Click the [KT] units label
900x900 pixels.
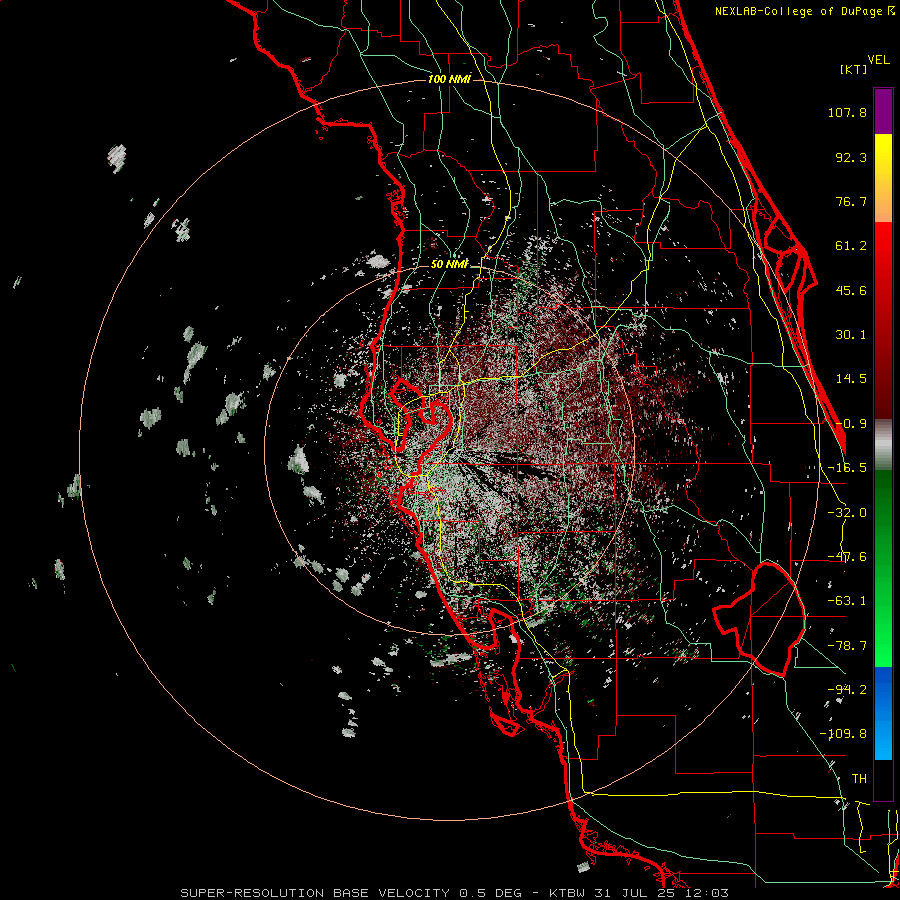[854, 69]
